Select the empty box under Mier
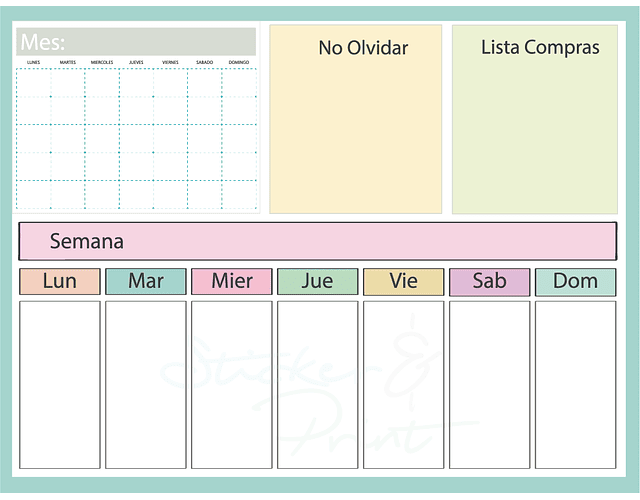 click(x=232, y=385)
